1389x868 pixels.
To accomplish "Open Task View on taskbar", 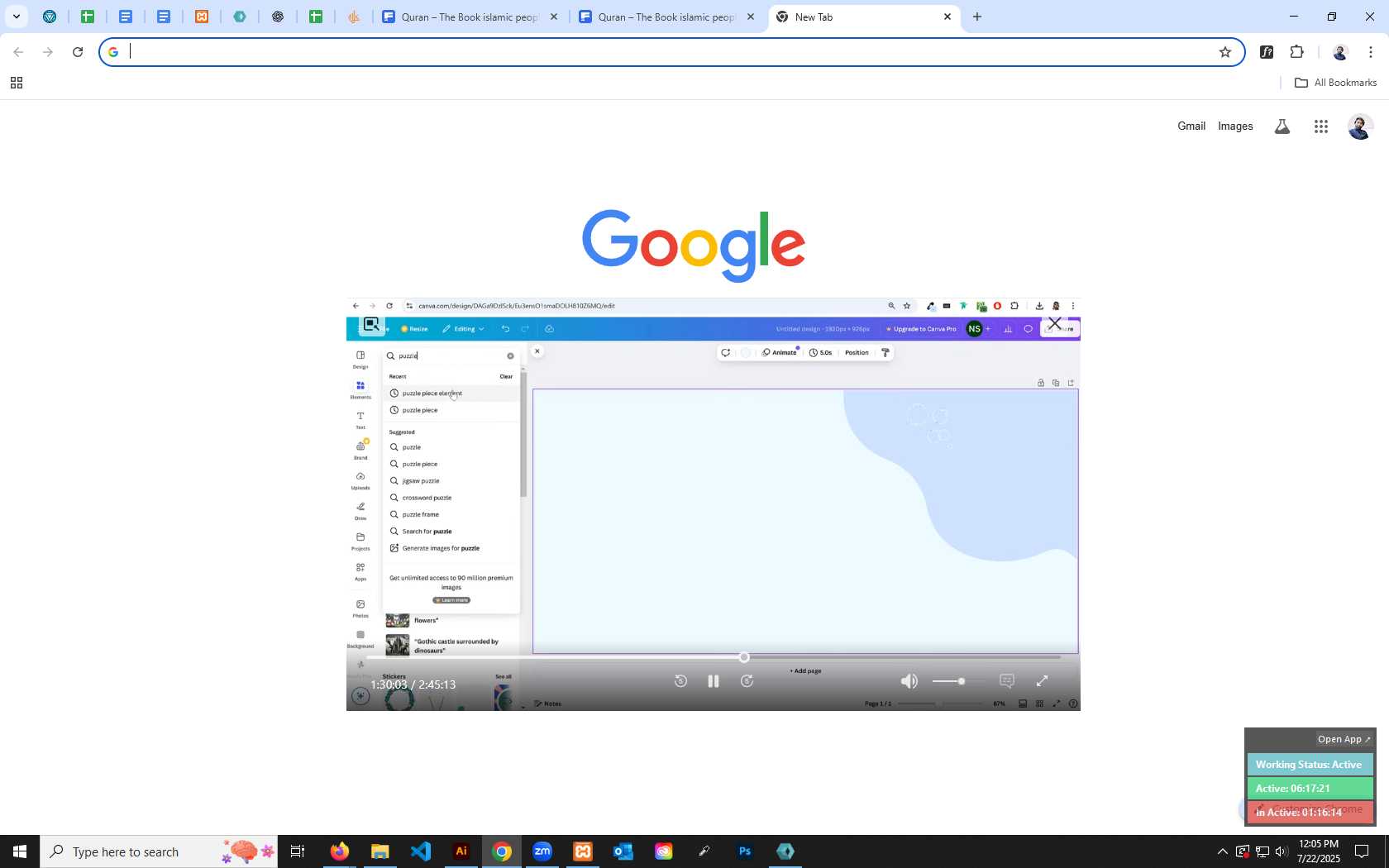I will pyautogui.click(x=298, y=851).
